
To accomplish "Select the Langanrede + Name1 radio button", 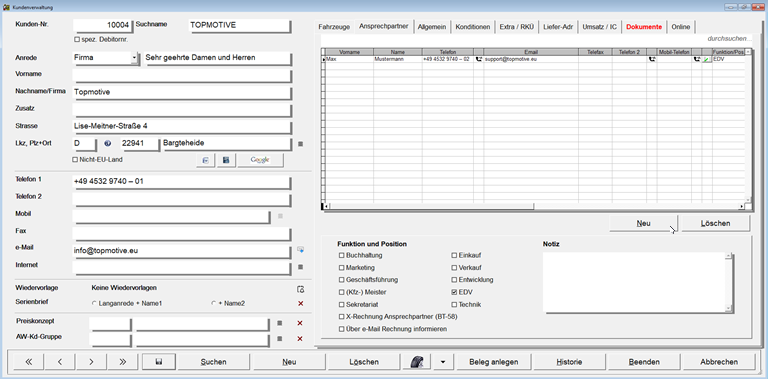I will click(94, 304).
